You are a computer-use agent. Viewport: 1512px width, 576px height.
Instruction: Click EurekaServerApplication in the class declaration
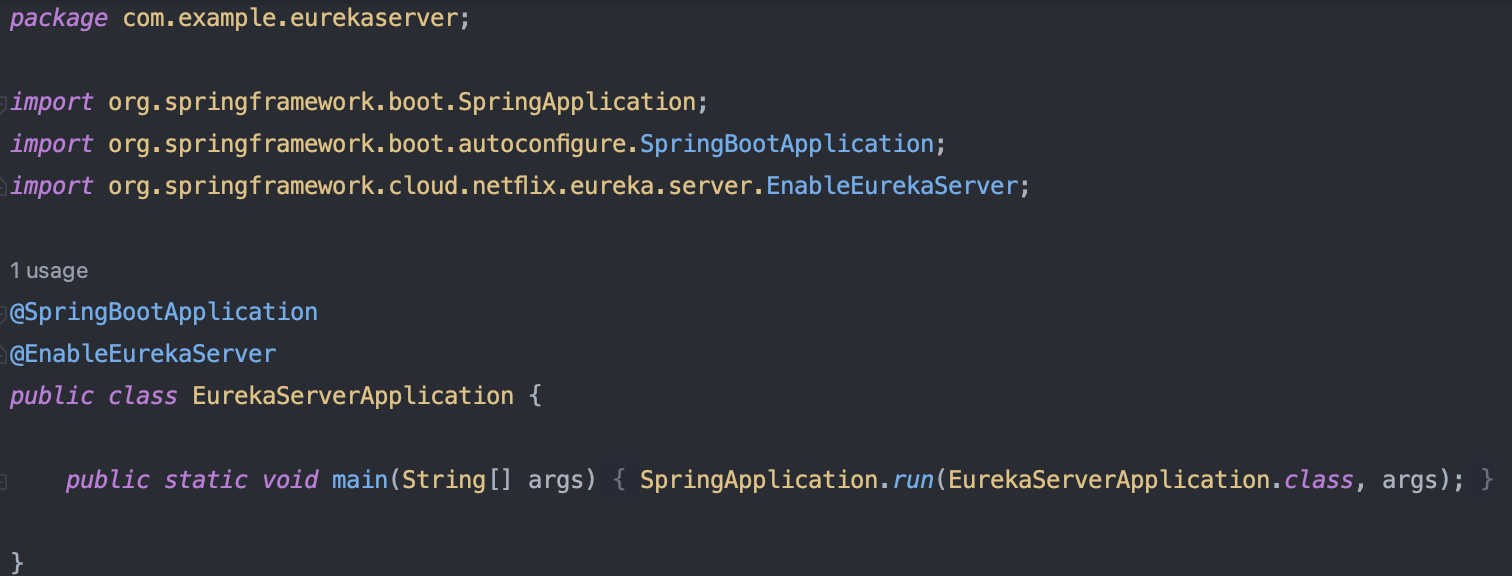click(x=353, y=396)
